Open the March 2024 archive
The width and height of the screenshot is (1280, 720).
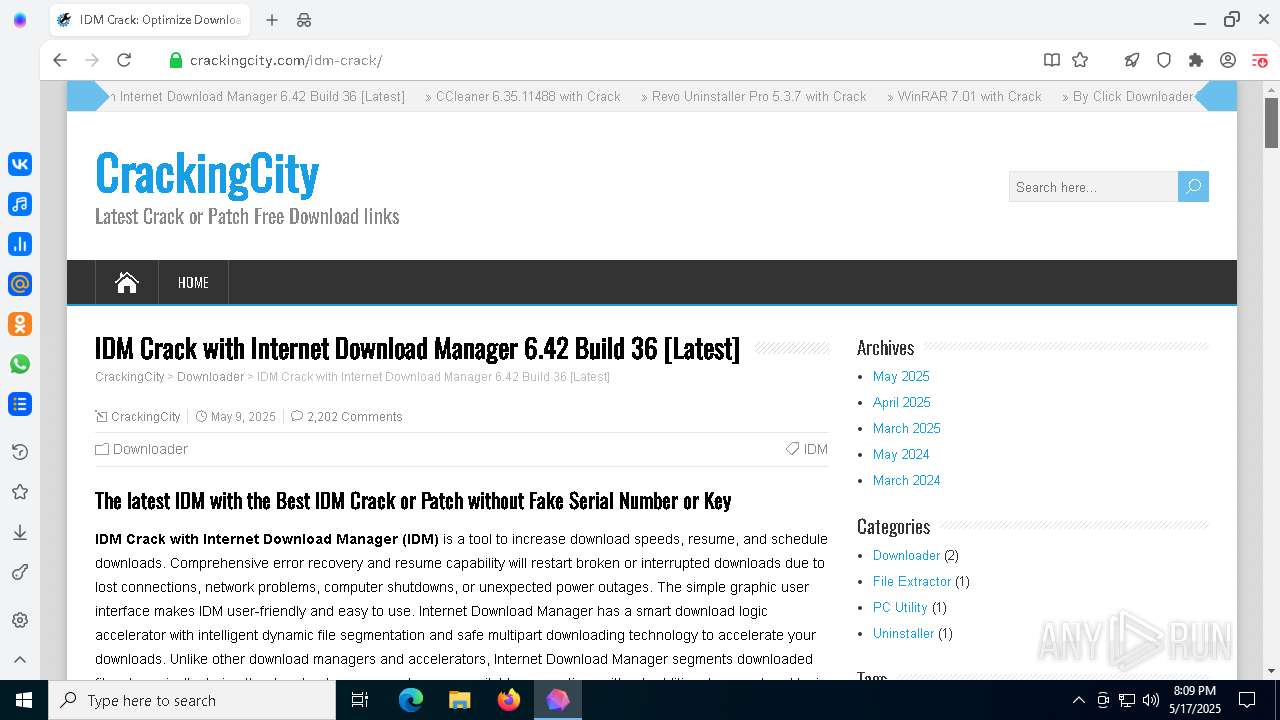pos(907,480)
